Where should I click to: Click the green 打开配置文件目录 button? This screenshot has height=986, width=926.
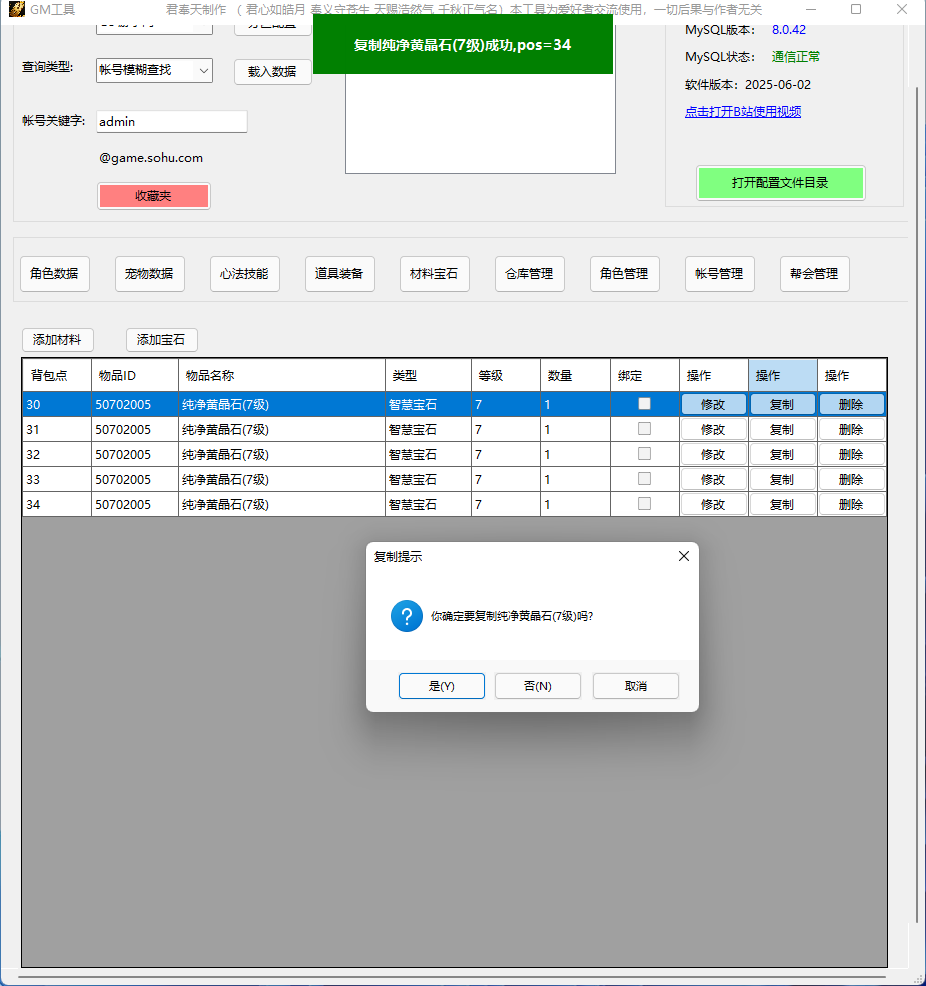point(780,183)
